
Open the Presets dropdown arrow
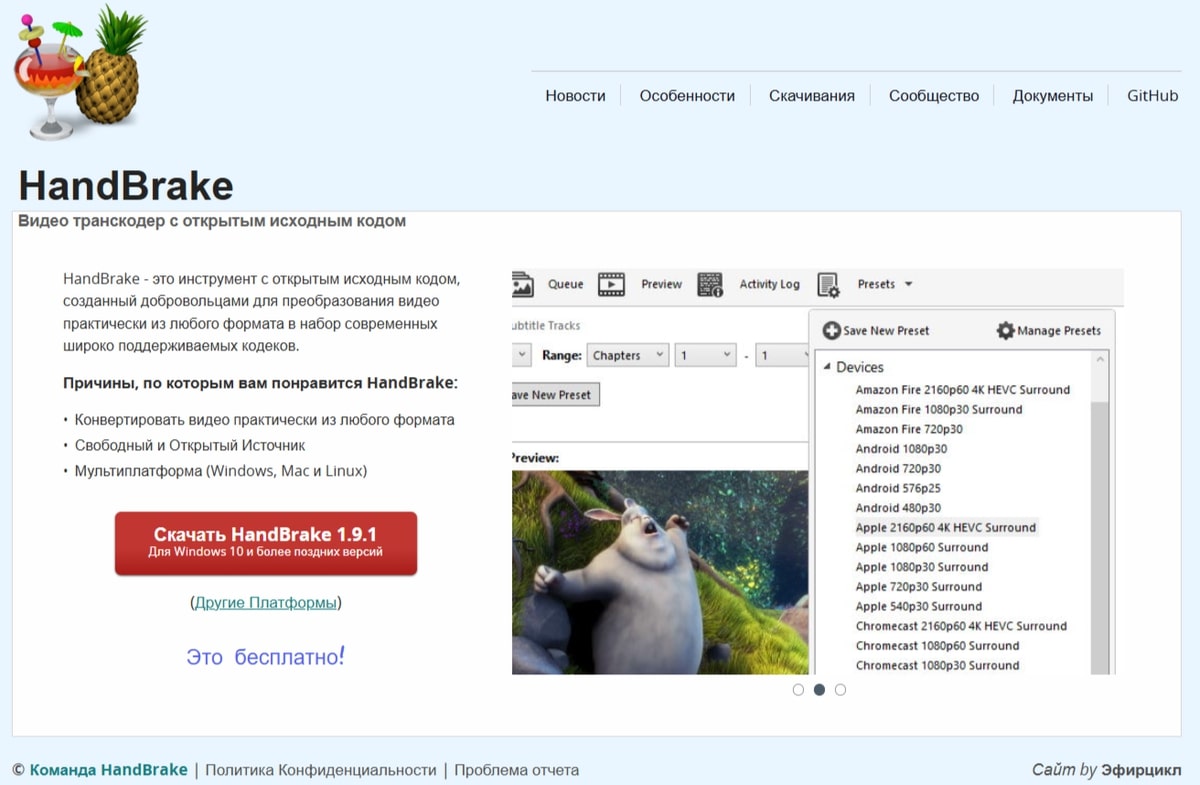point(909,284)
